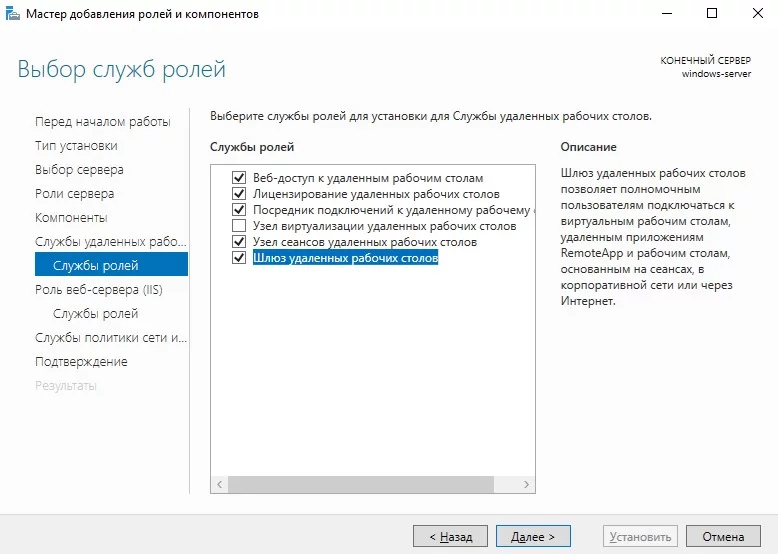Viewport: 778px width, 554px height.
Task: Uncheck Шлюз удаленных рабочих столов checkbox
Action: tap(239, 257)
